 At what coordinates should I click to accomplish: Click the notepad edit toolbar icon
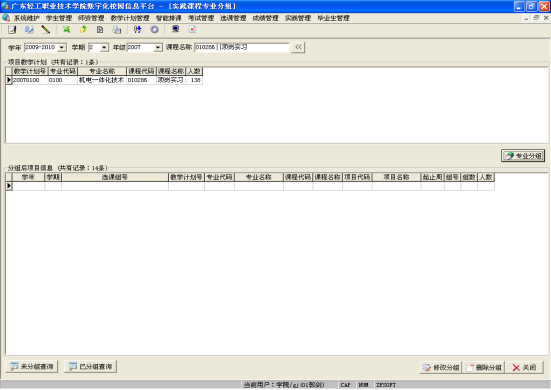[12, 30]
